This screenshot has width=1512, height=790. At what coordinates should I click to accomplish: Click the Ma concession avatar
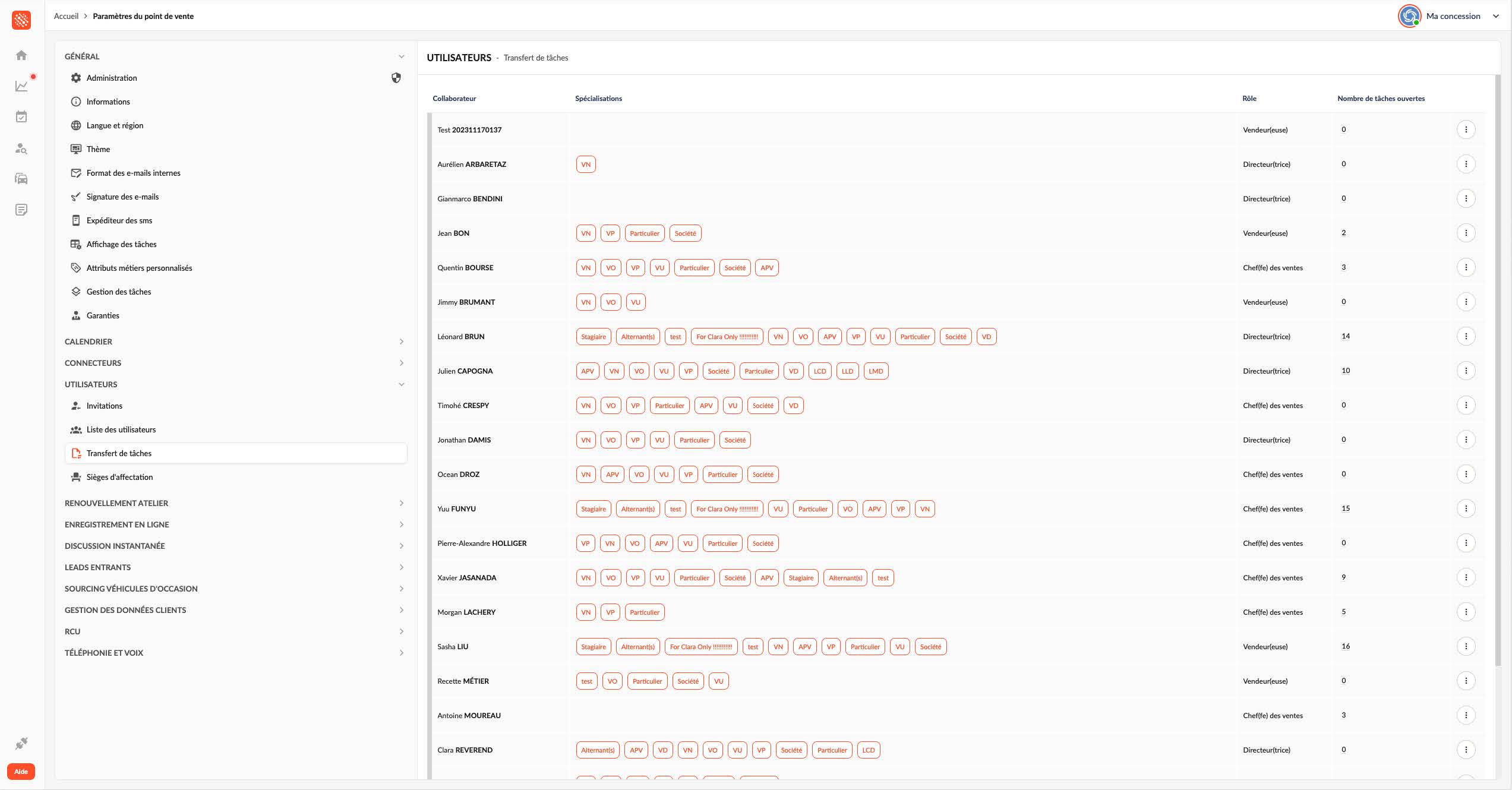point(1409,16)
